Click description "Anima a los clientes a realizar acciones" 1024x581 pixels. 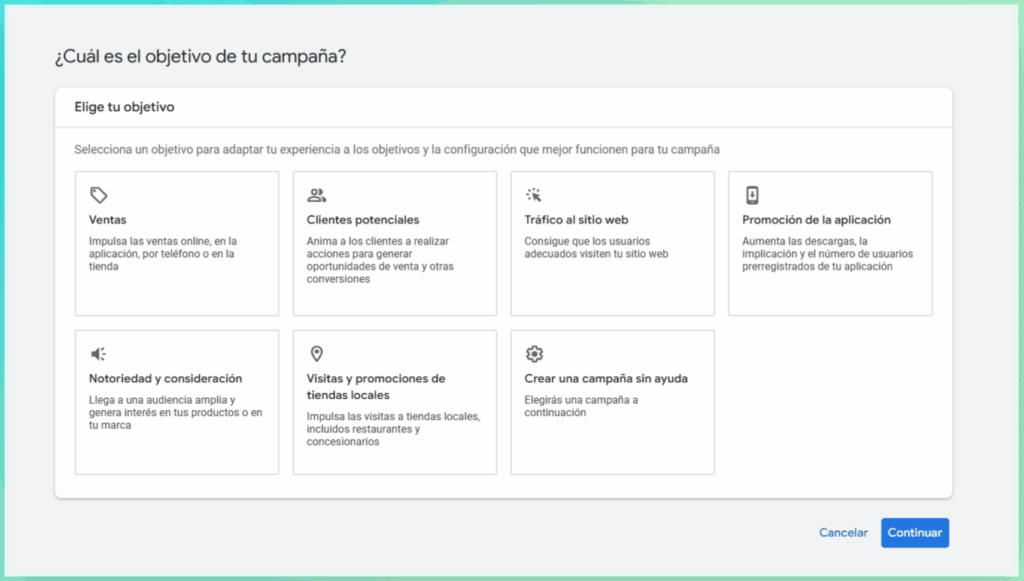pyautogui.click(x=380, y=260)
